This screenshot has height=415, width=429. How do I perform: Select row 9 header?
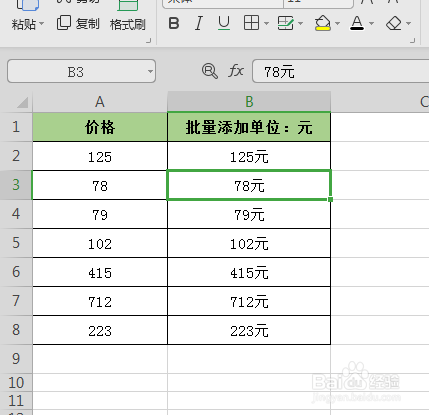pos(16,359)
